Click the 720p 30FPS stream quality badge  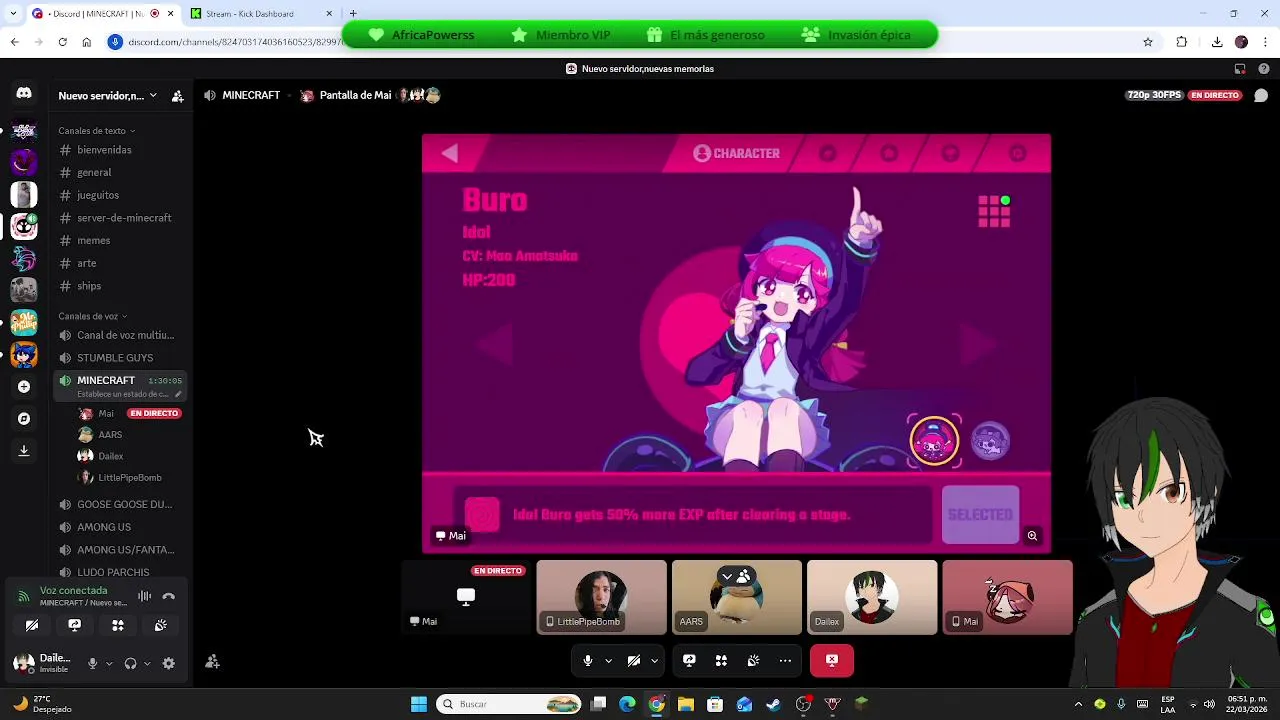coord(1155,95)
